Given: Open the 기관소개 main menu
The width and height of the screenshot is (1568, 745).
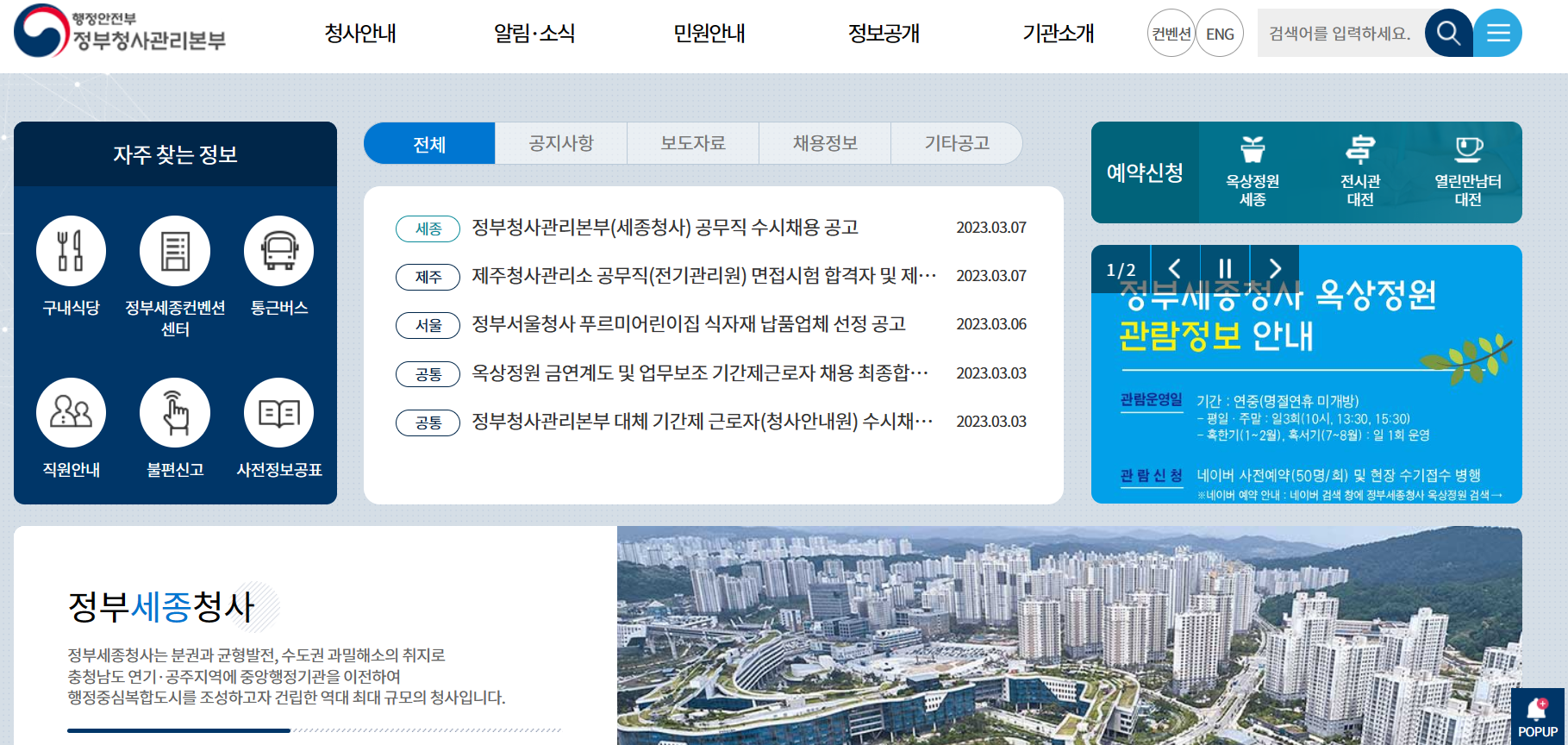Looking at the screenshot, I should pos(1058,34).
